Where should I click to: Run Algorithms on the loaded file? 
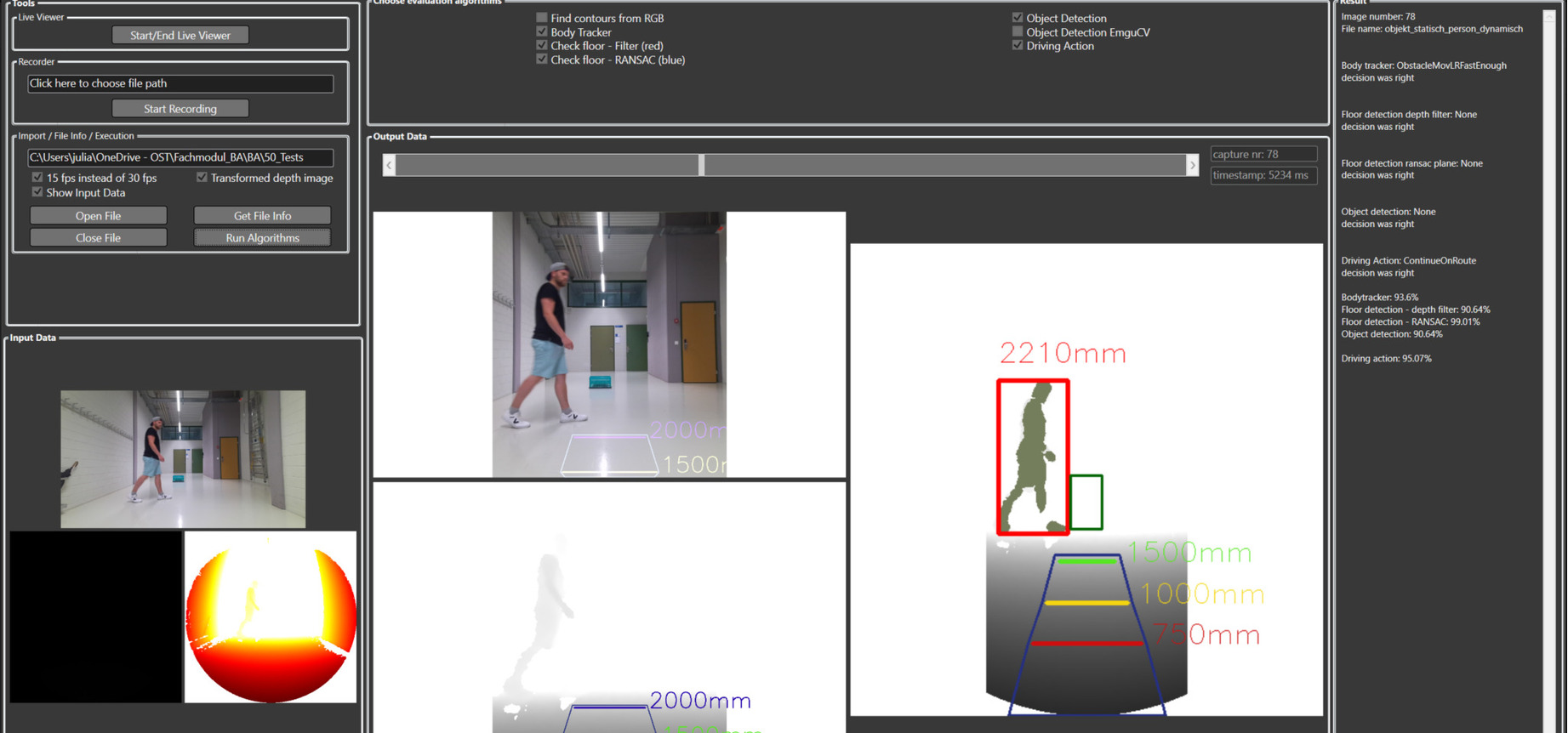tap(262, 238)
